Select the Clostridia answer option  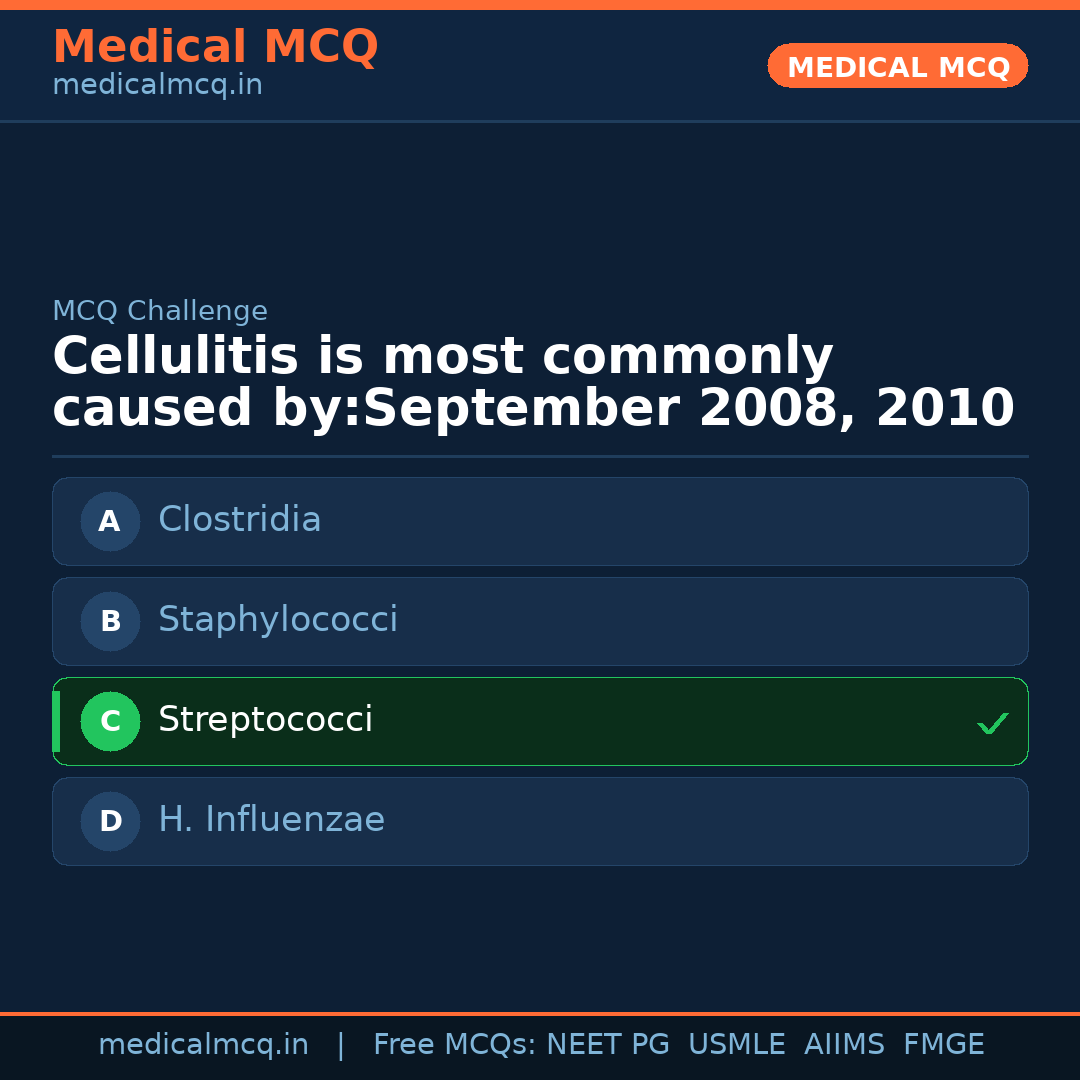[x=540, y=521]
